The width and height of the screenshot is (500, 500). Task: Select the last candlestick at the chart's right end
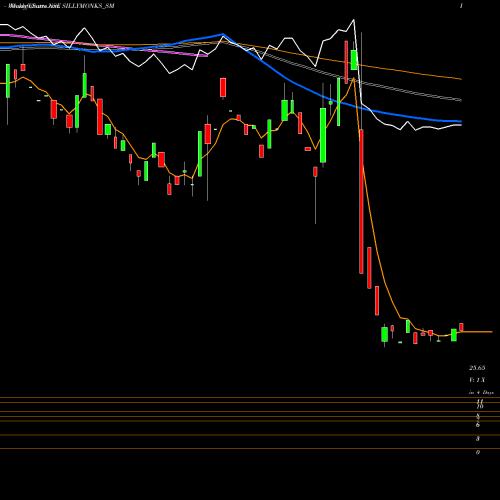tap(461, 327)
